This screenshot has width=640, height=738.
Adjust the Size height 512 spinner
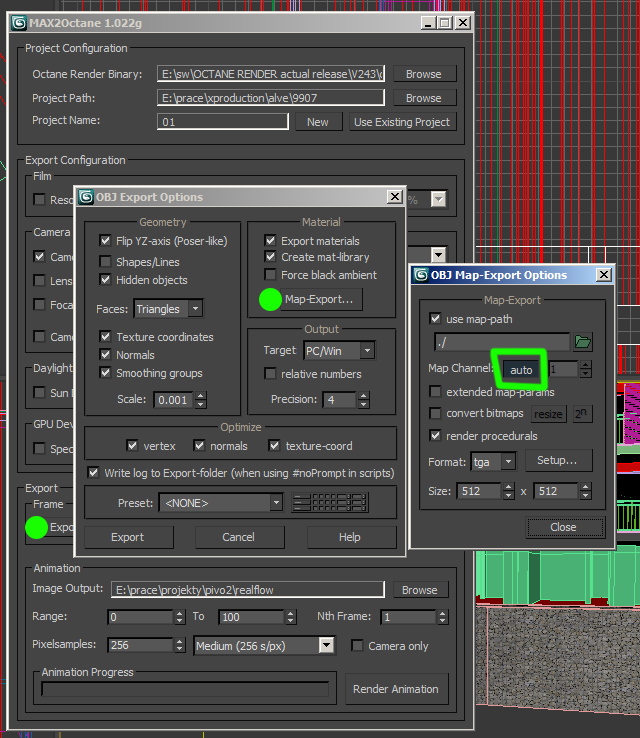tap(586, 491)
